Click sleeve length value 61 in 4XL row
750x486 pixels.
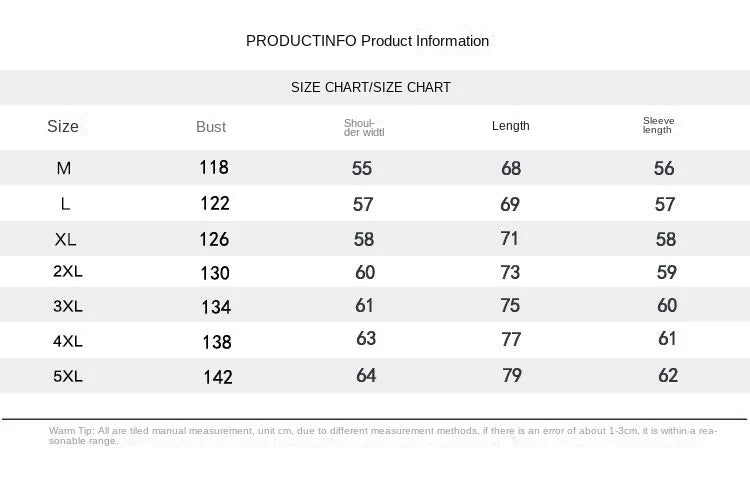668,340
